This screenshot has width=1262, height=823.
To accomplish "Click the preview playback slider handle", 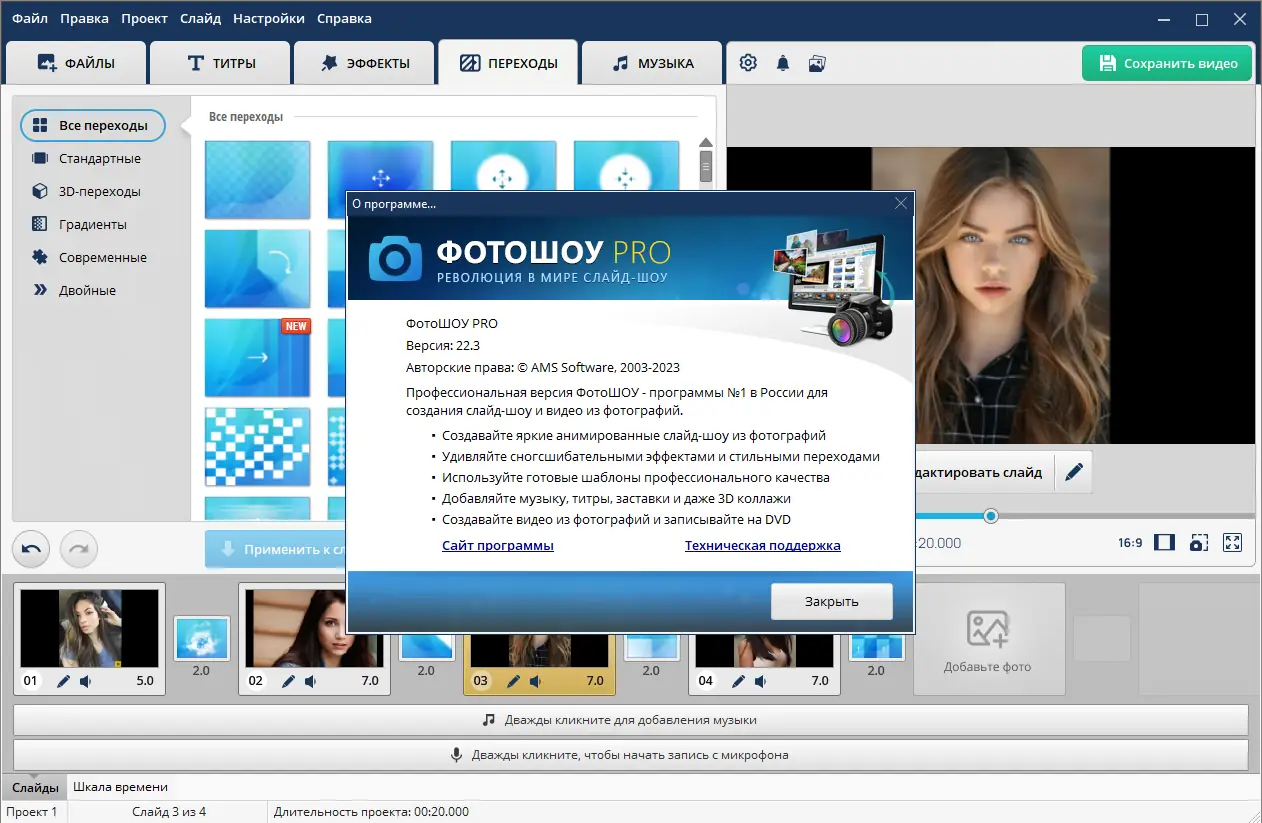I will point(991,516).
